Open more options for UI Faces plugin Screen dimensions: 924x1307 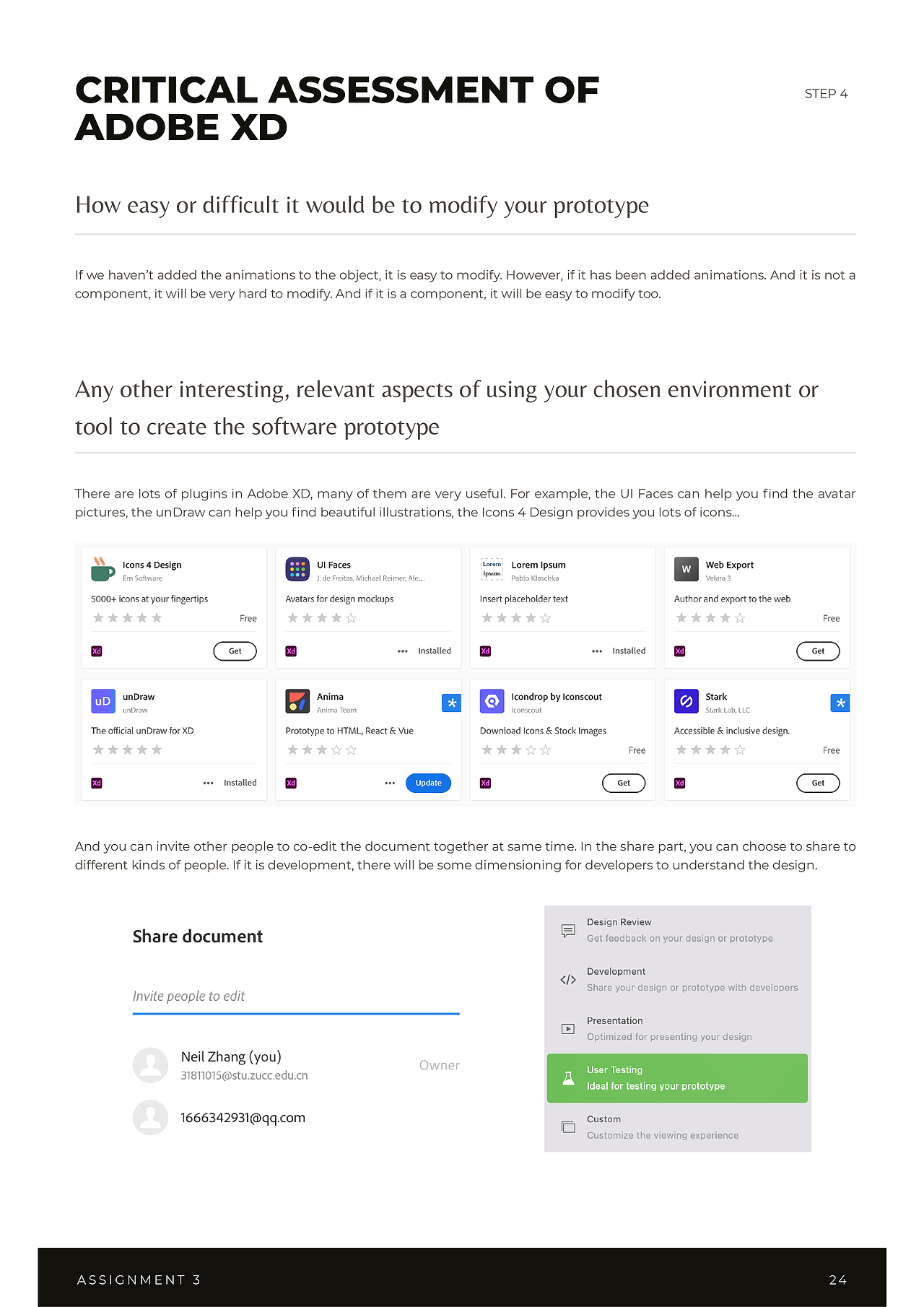pos(403,651)
